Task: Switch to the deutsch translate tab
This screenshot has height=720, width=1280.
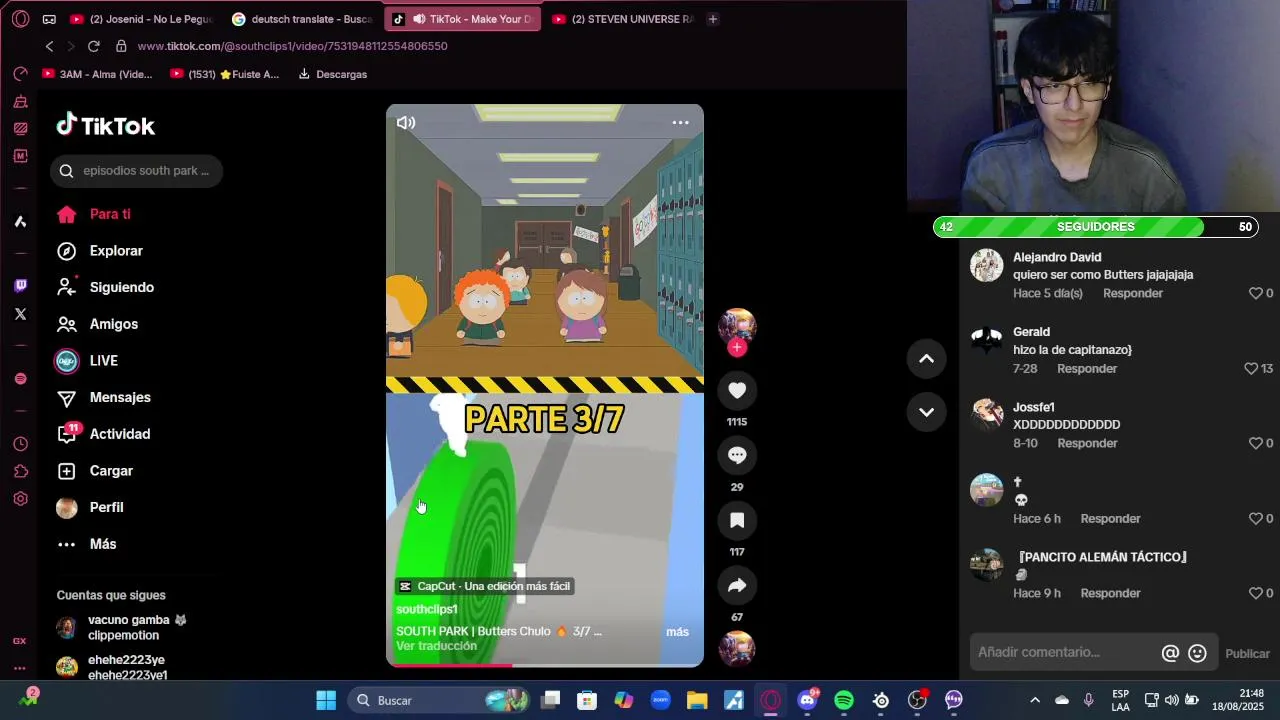Action: [302, 19]
